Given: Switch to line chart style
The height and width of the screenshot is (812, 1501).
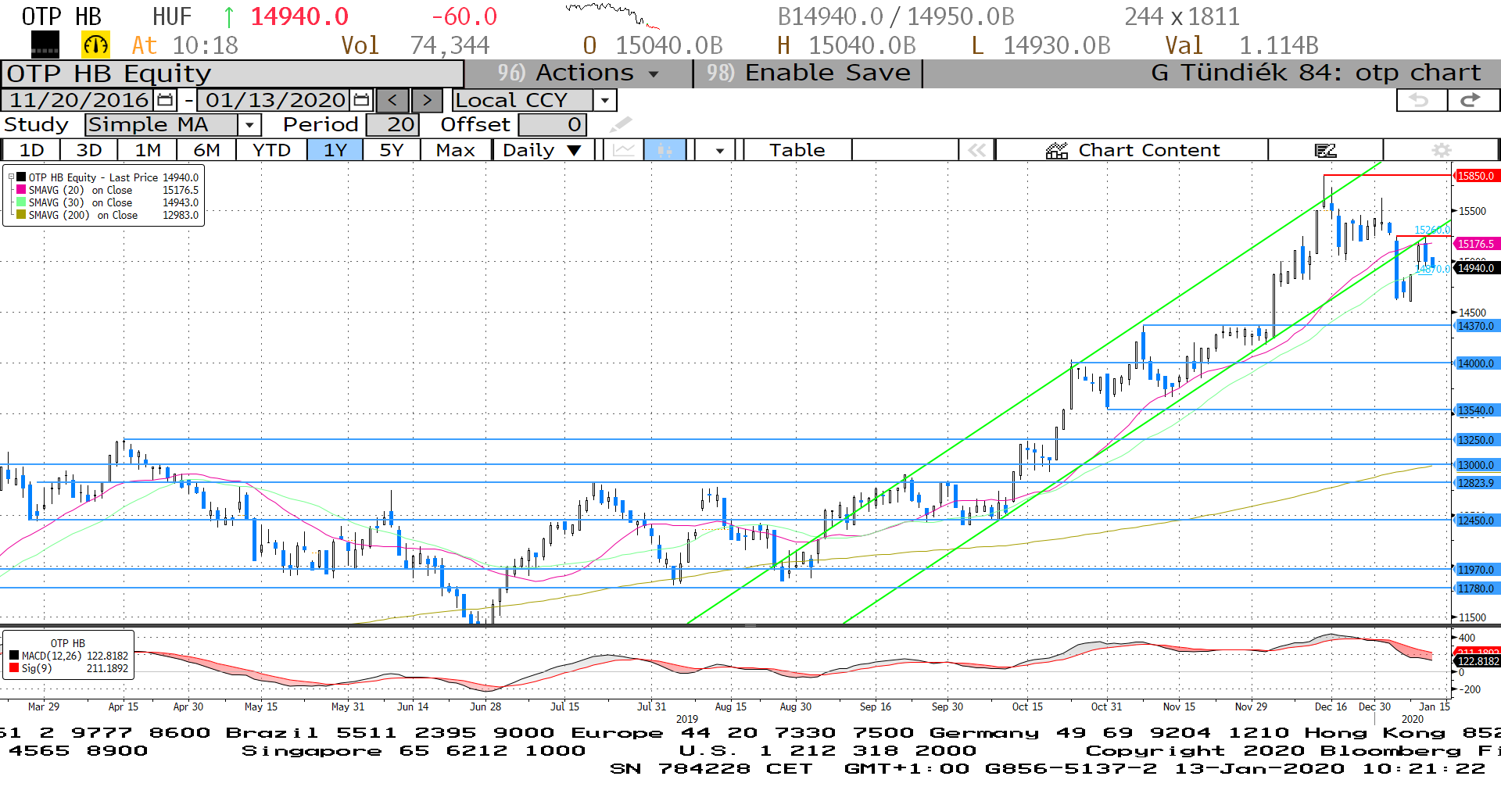Looking at the screenshot, I should coord(624,150).
